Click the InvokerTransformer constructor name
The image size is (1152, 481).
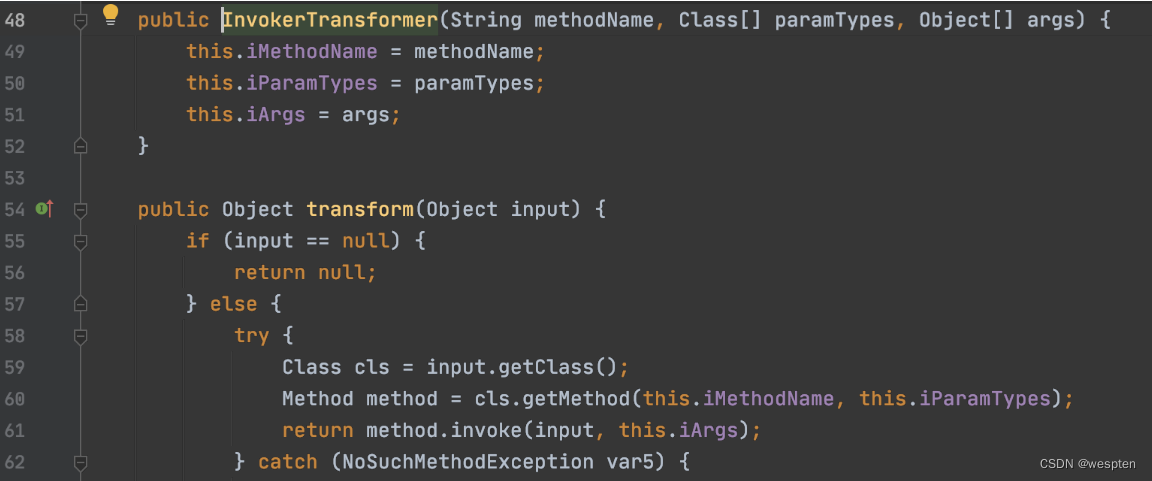tap(329, 20)
